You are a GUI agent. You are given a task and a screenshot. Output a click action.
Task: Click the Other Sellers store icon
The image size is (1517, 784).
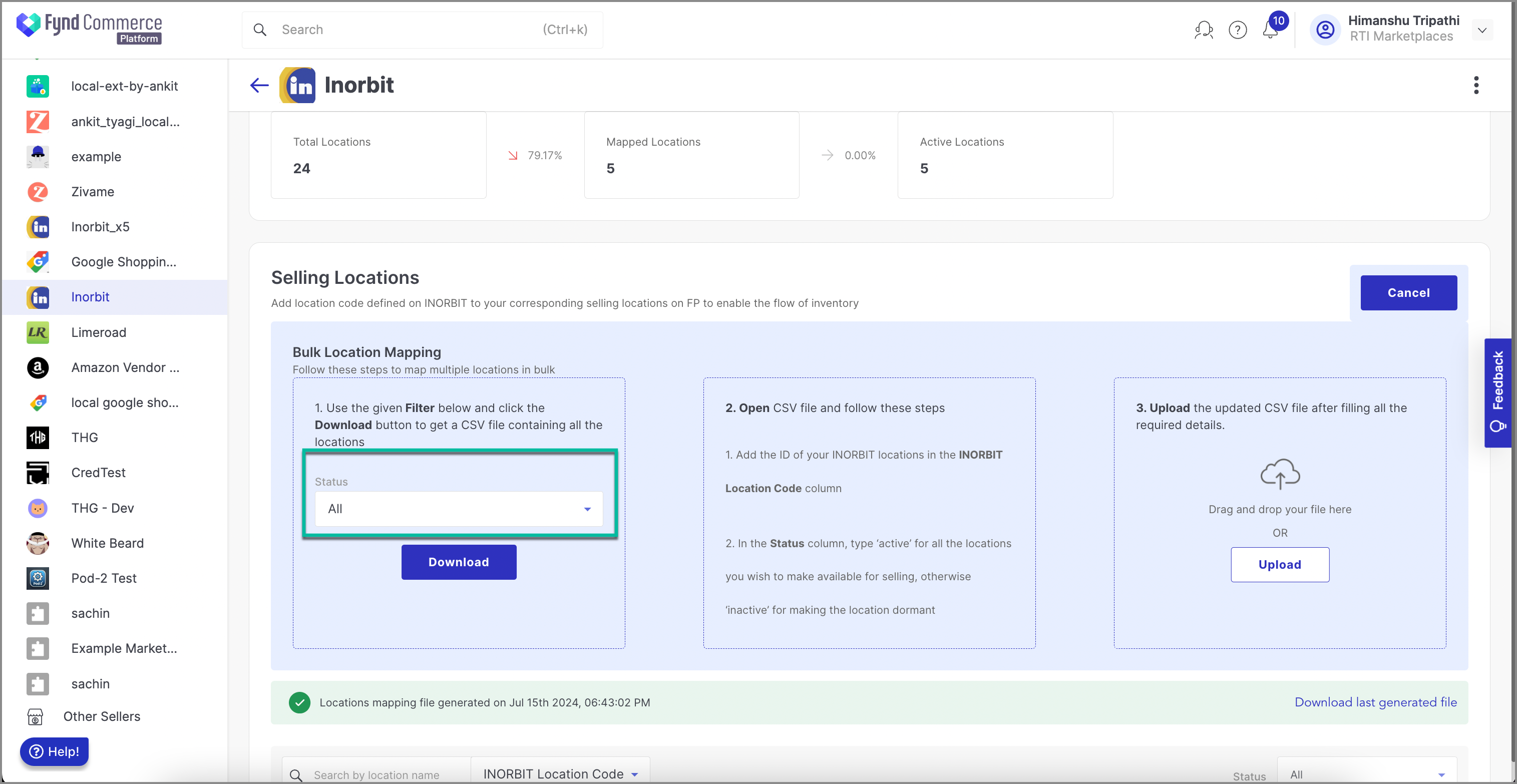point(36,717)
